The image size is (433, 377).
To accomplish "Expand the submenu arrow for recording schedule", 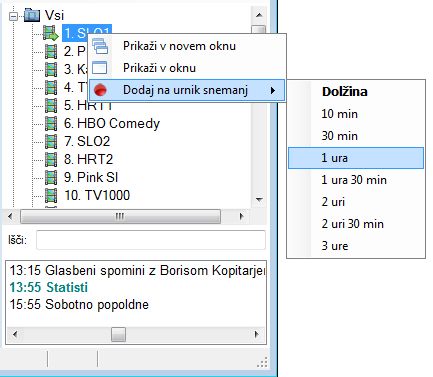I will coord(273,90).
